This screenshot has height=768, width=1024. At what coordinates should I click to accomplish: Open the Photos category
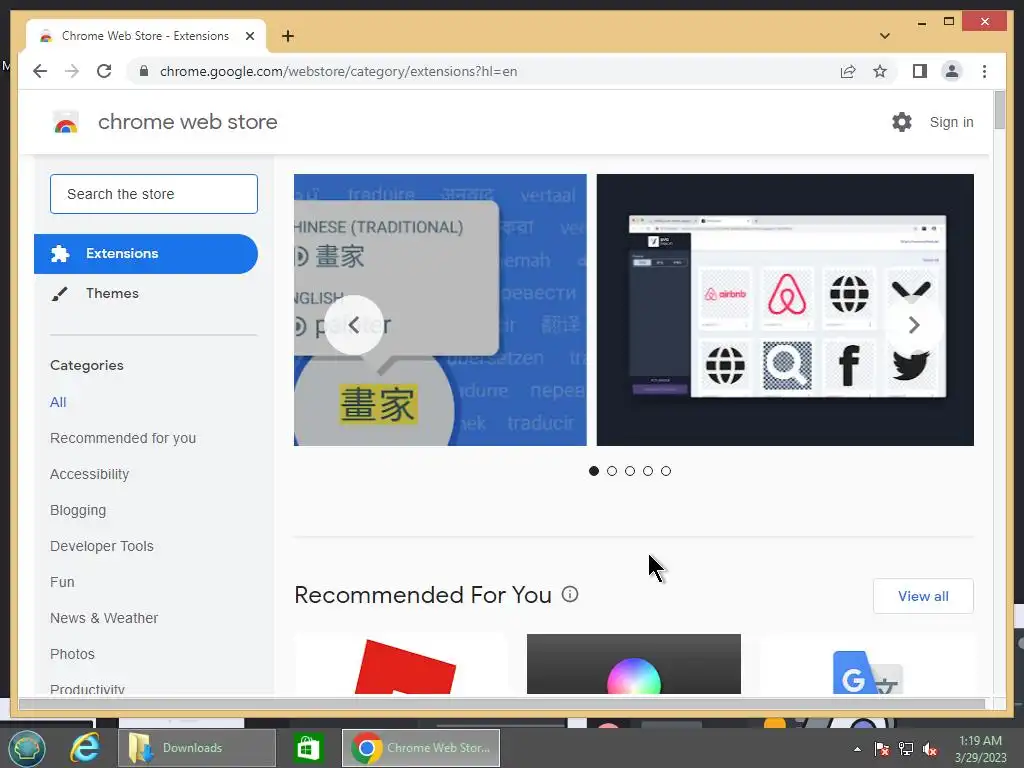72,654
